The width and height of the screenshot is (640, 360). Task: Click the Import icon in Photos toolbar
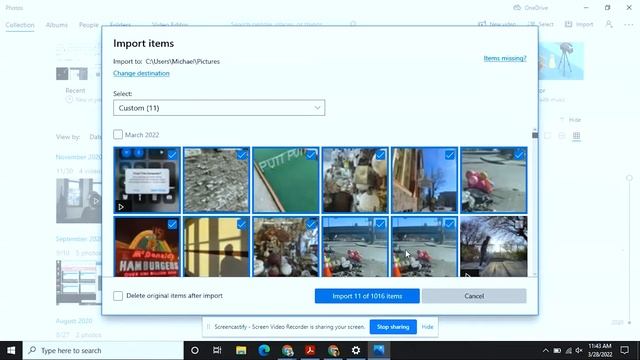[568, 24]
